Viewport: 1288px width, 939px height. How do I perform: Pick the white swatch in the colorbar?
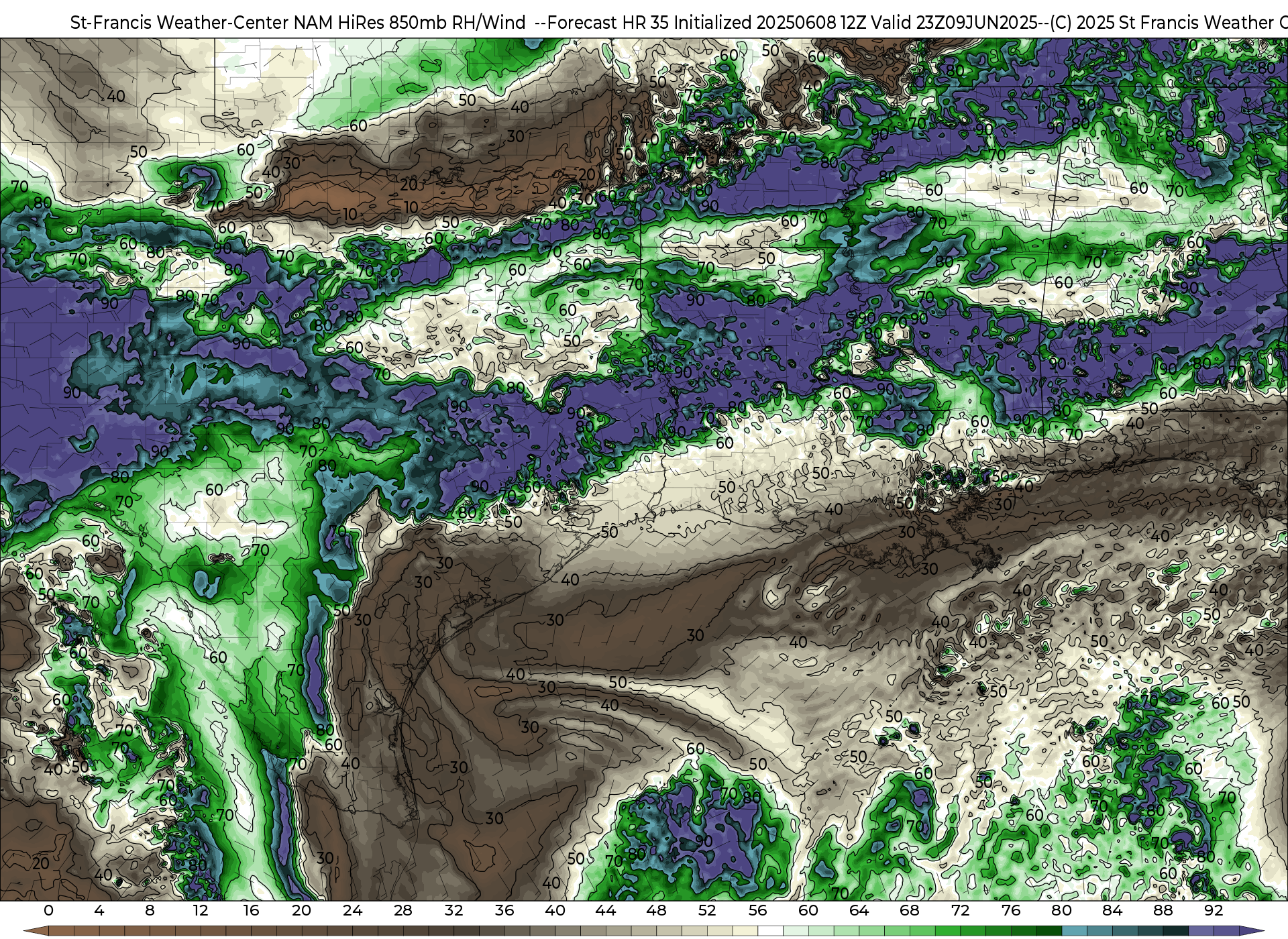[770, 931]
